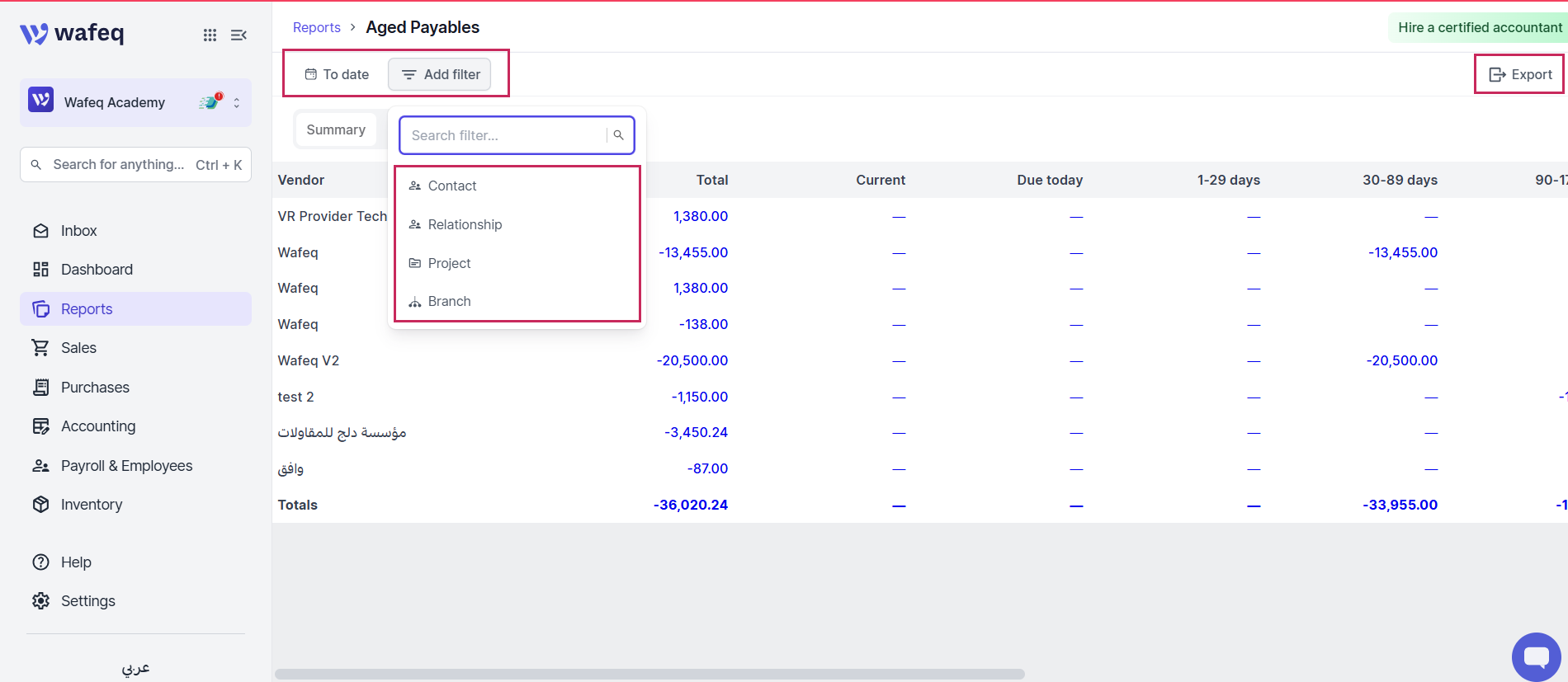Open Payroll & Employees
Viewport: 1568px width, 682px height.
click(x=135, y=466)
